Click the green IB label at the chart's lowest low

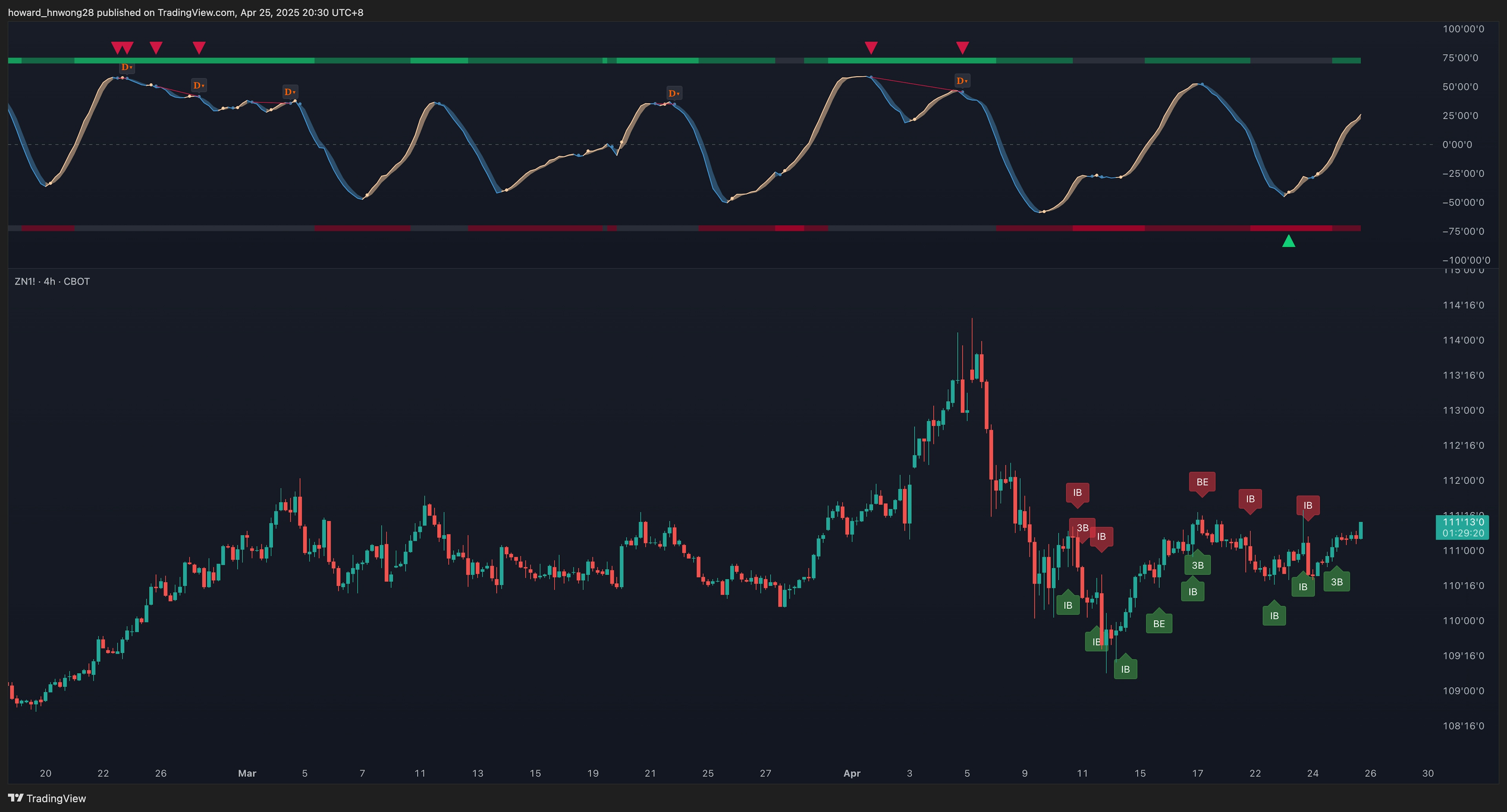click(1125, 669)
